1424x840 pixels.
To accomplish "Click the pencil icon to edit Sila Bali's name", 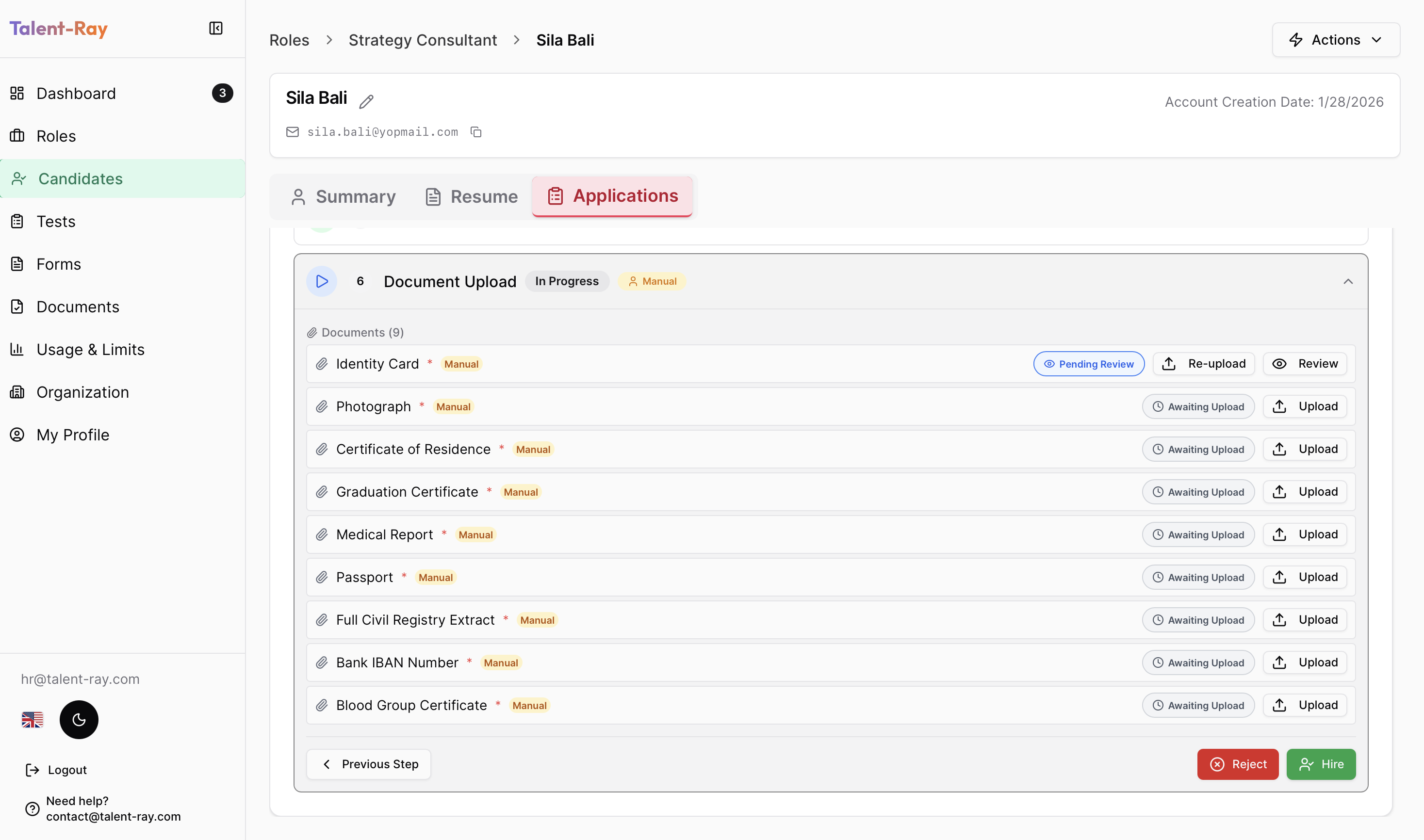I will (366, 101).
